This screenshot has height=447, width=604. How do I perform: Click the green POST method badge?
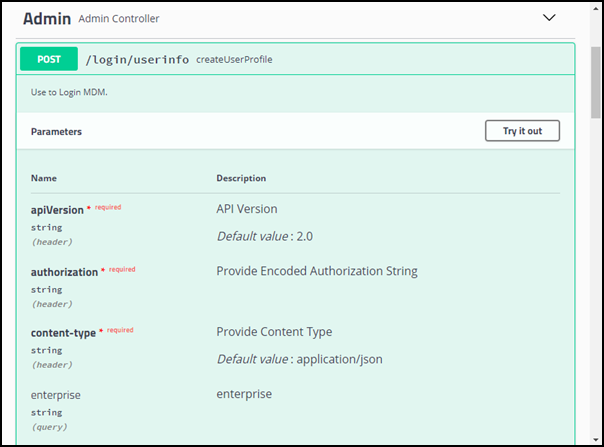[x=49, y=59]
